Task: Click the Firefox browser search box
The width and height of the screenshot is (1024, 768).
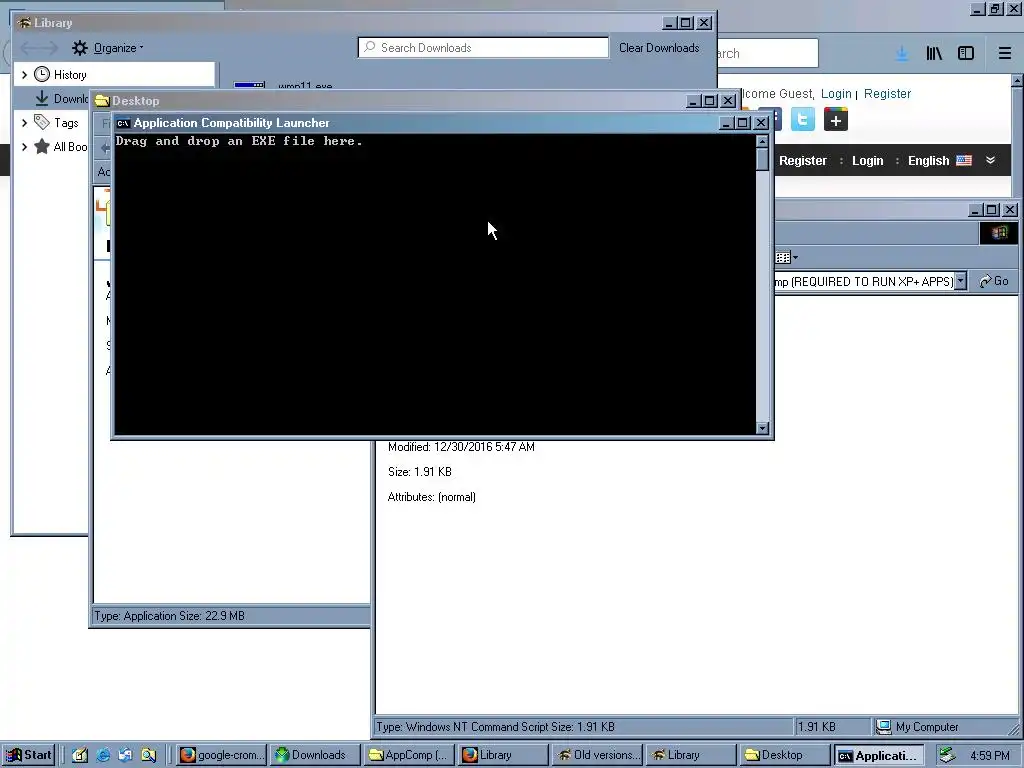Action: [767, 53]
